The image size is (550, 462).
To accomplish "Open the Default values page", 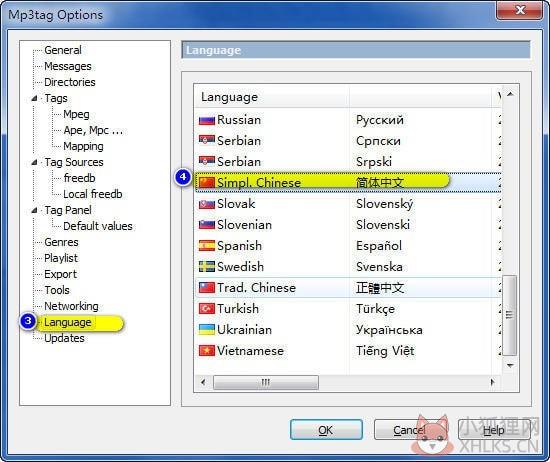I will point(98,226).
